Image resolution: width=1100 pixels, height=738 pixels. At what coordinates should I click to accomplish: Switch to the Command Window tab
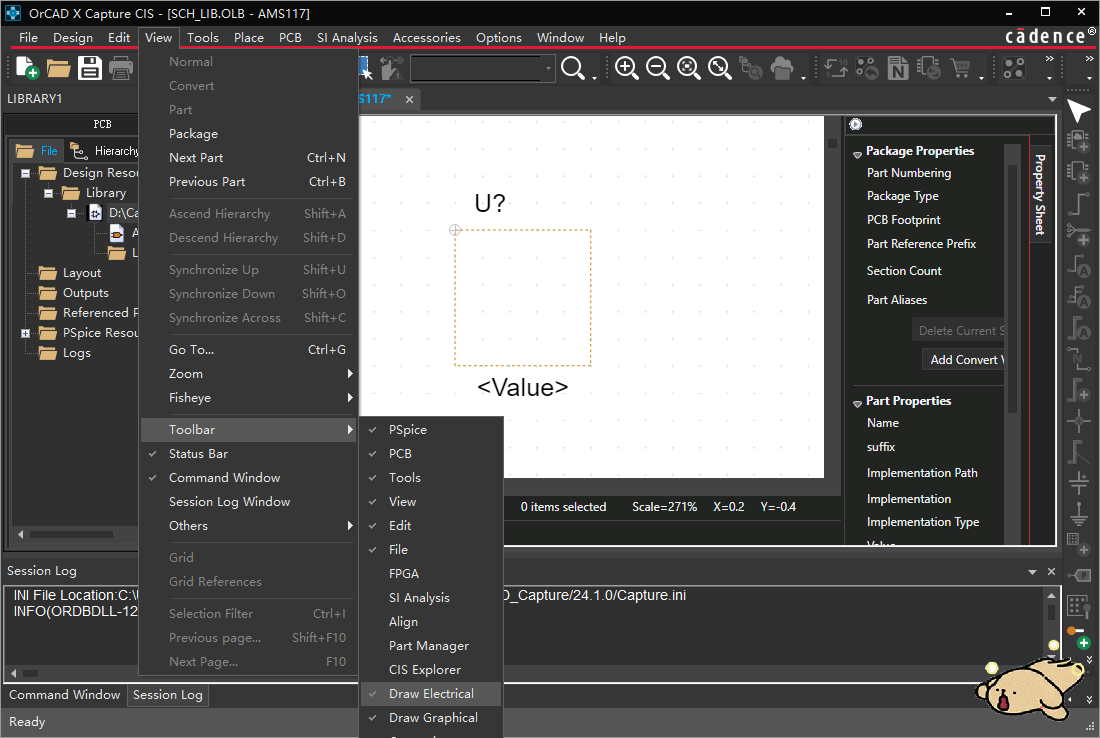tap(65, 695)
